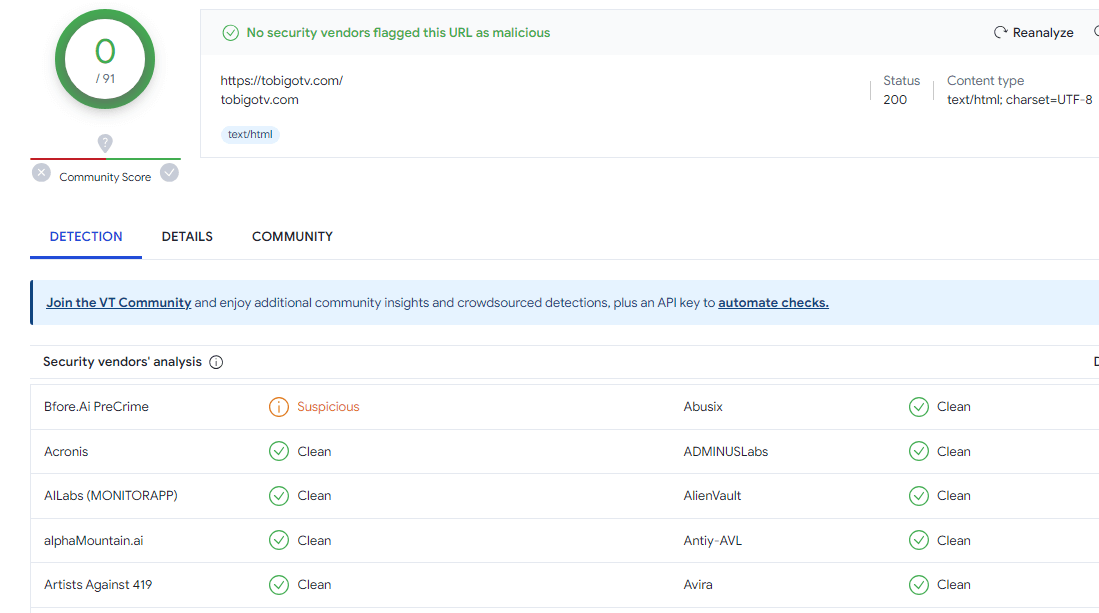Click the green check icon in banner
Image resolution: width=1099 pixels, height=613 pixels.
[x=231, y=33]
